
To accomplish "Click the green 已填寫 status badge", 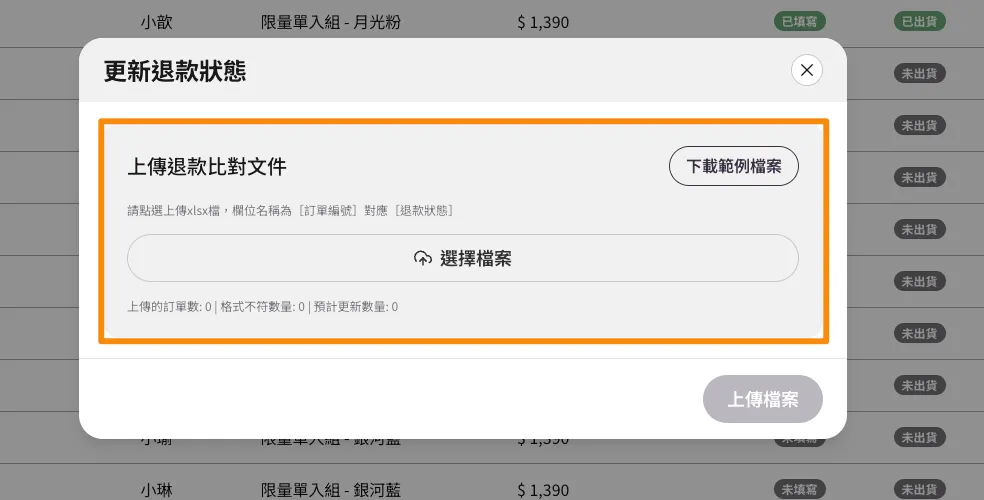I will point(800,21).
